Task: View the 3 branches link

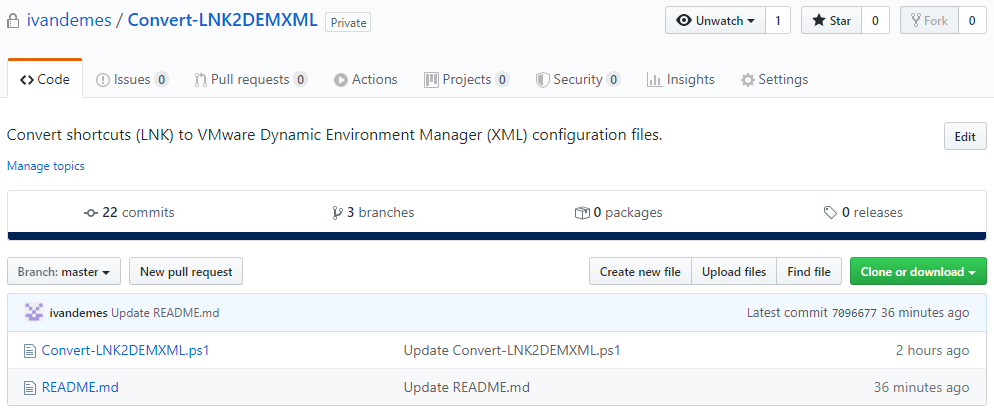Action: point(373,213)
